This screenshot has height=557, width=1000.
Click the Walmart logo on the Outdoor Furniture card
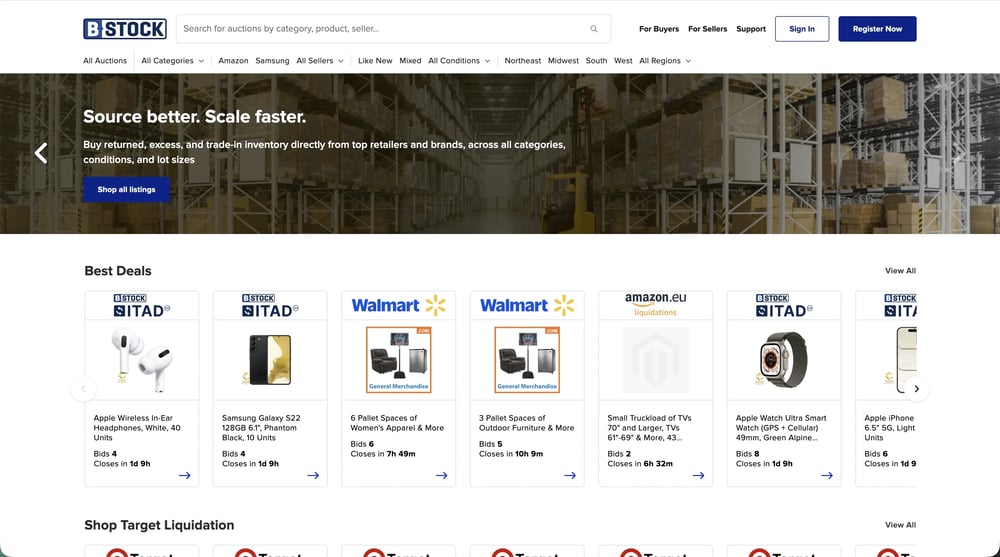coord(527,306)
